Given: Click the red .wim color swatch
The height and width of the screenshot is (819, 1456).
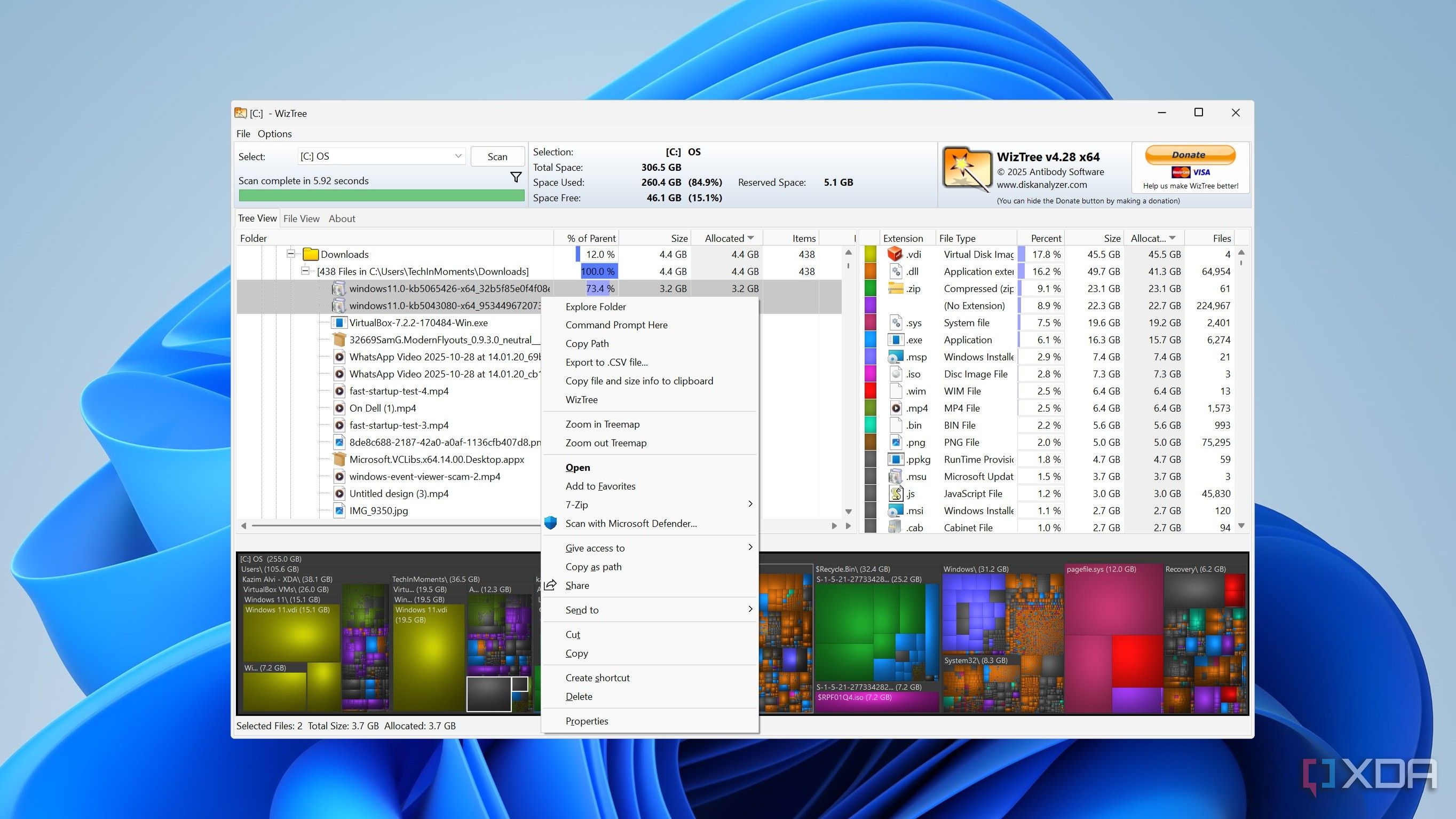Looking at the screenshot, I should tap(871, 391).
